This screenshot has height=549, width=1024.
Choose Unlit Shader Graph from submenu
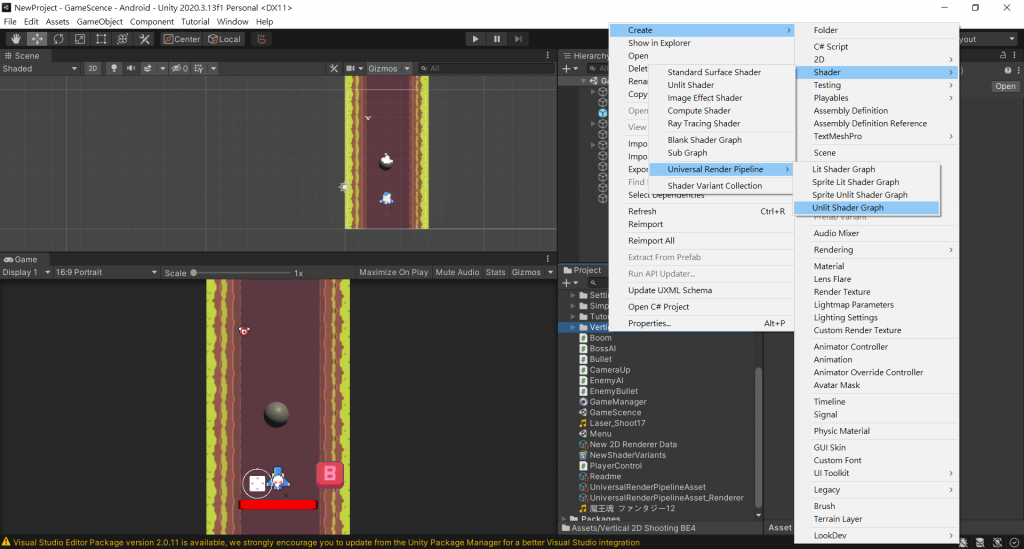[x=848, y=208]
